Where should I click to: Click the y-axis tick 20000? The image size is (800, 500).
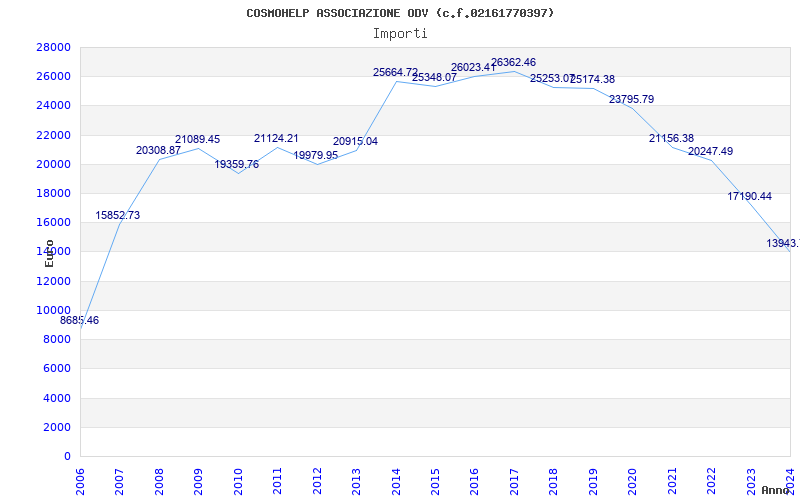(54, 164)
